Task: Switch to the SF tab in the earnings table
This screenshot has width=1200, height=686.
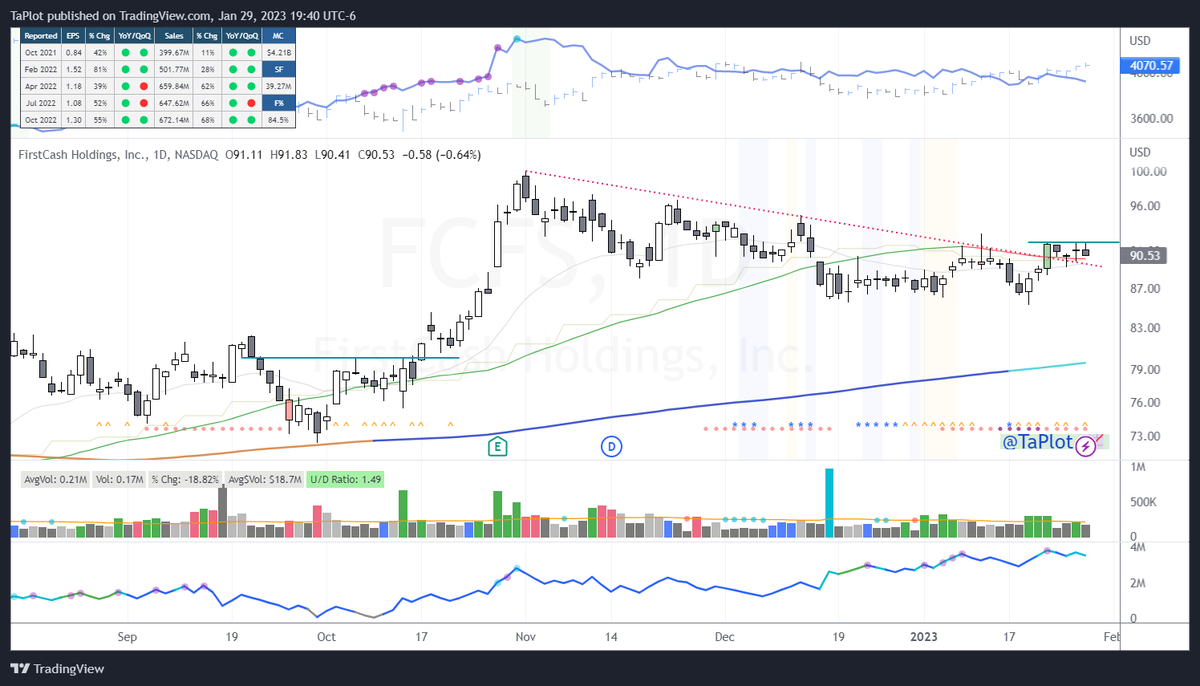Action: point(280,69)
